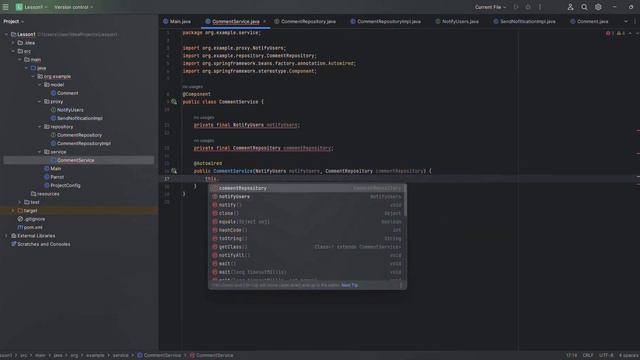The width and height of the screenshot is (640, 360).
Task: Open the Code With Me user icon
Action: pos(570,7)
